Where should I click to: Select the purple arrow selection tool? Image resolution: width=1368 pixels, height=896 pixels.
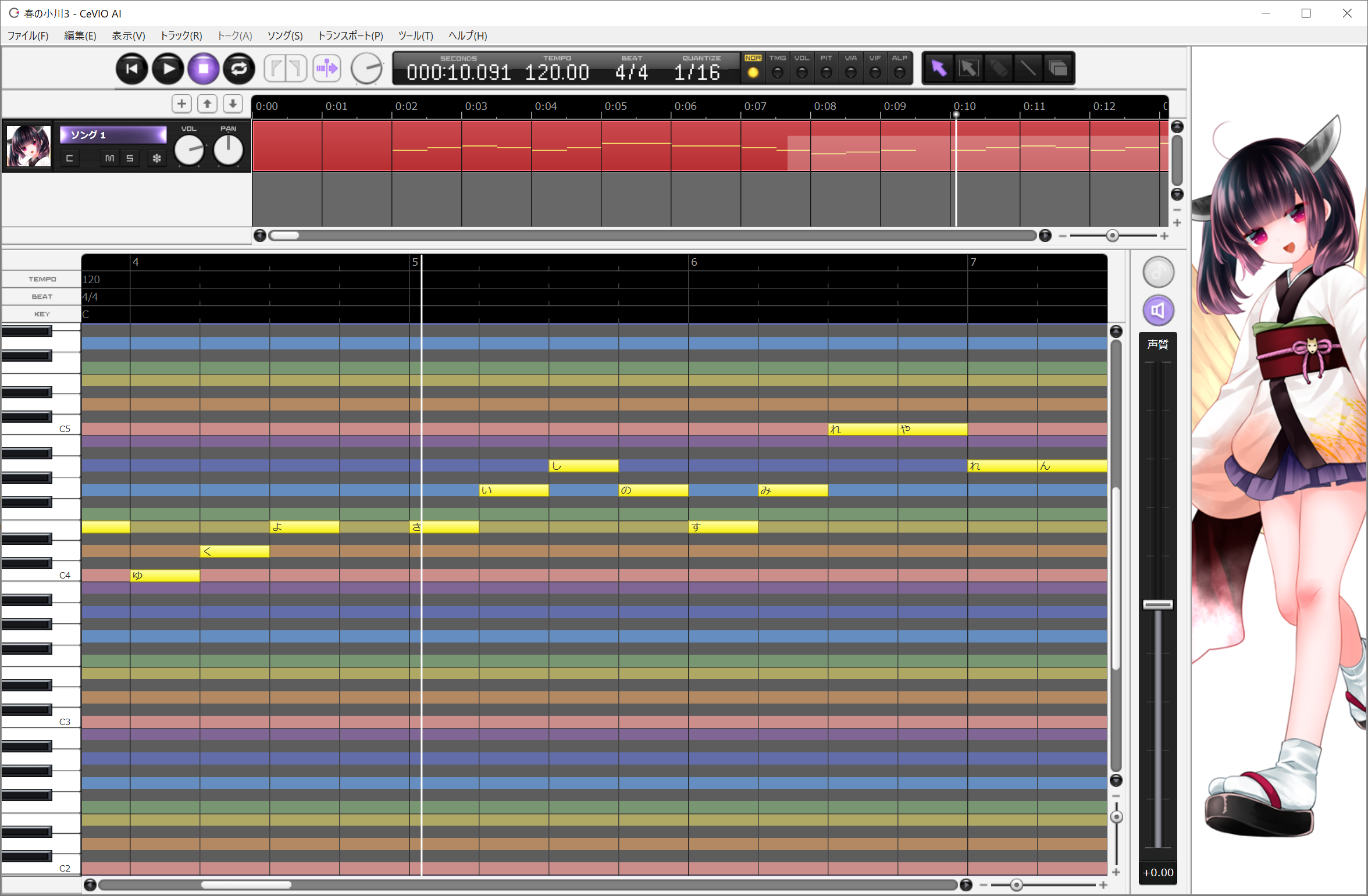coord(939,69)
